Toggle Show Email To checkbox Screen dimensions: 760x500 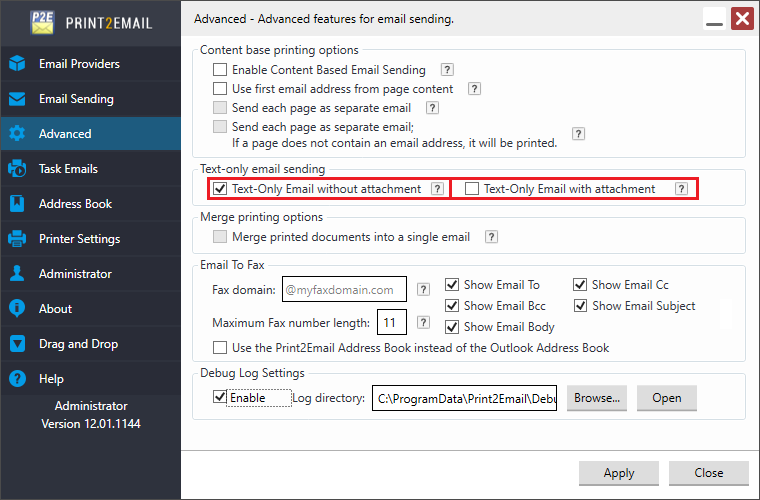[x=452, y=284]
